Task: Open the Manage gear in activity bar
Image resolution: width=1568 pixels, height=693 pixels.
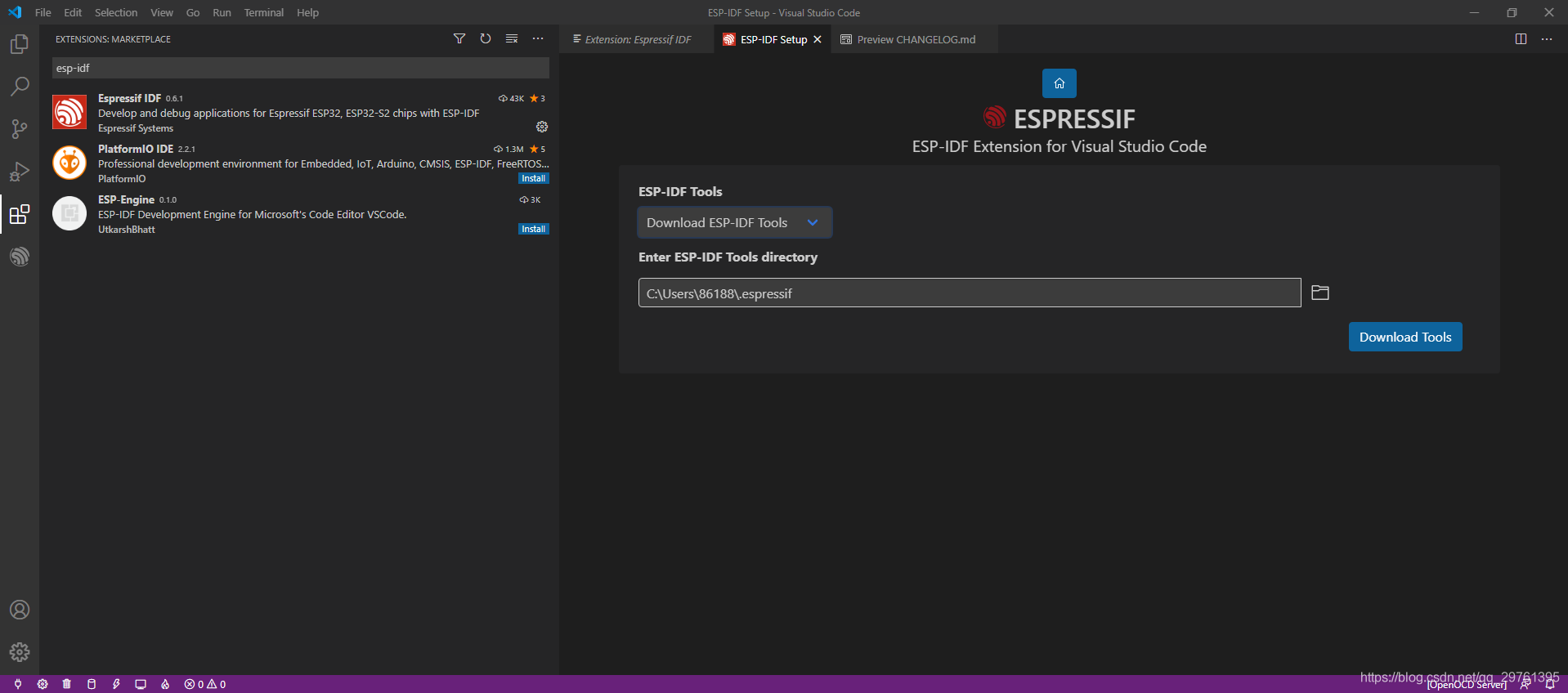Action: pyautogui.click(x=20, y=652)
